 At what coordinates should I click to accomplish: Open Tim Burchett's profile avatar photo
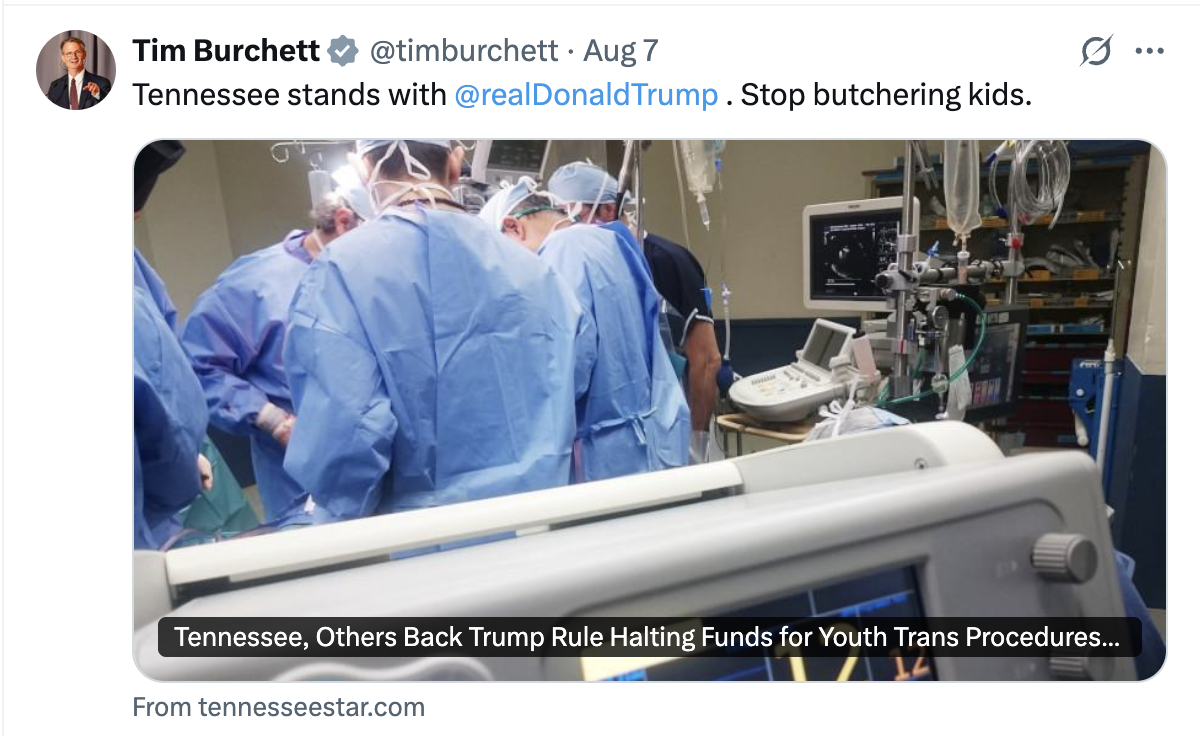point(76,70)
